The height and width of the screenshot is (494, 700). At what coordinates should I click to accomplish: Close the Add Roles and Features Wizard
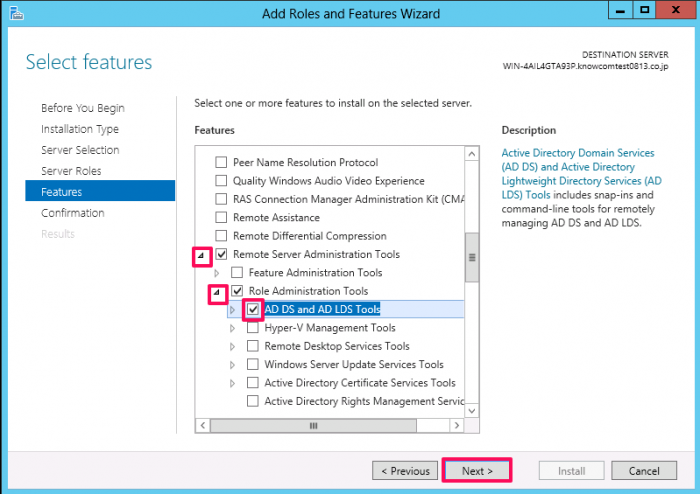[x=675, y=10]
